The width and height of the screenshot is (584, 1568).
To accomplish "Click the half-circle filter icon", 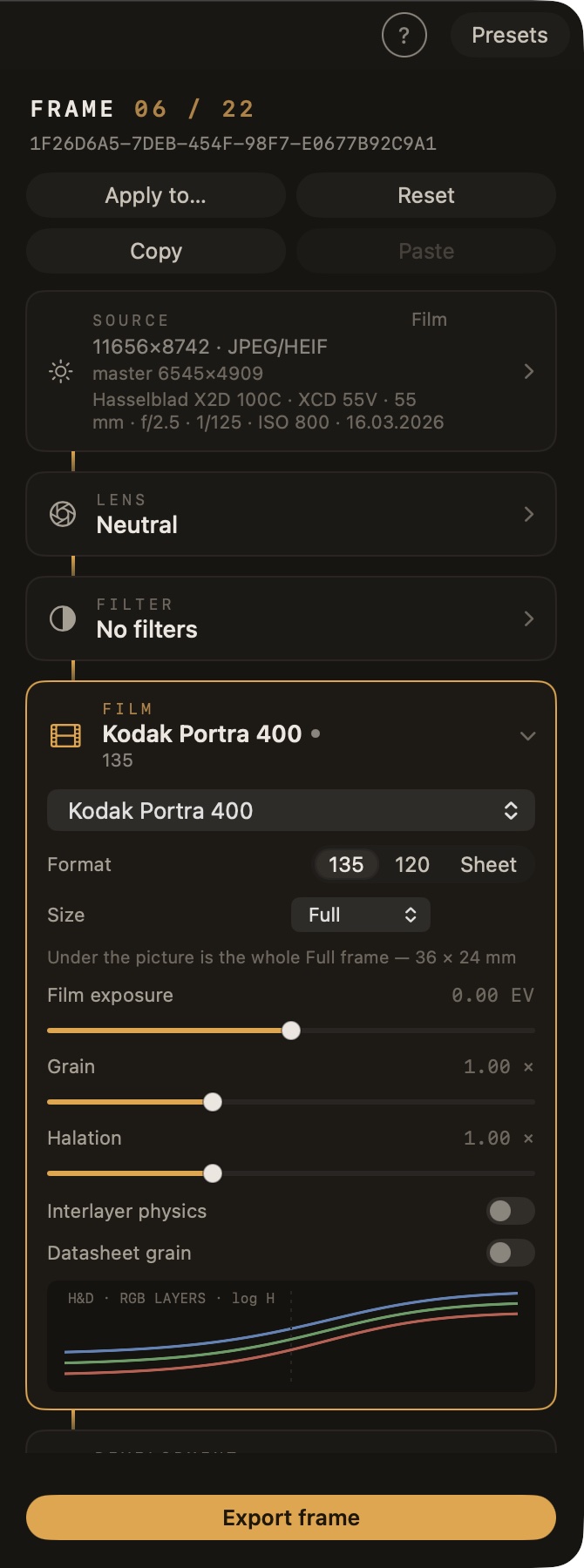I will [x=63, y=618].
